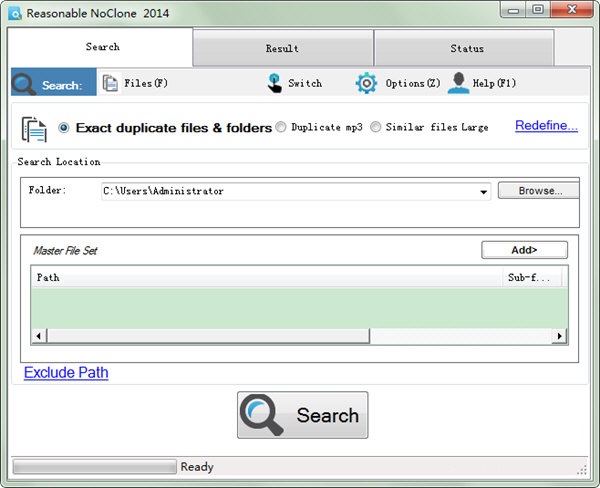Open the Redefine... link
Viewport: 600px width, 488px height.
coord(546,125)
